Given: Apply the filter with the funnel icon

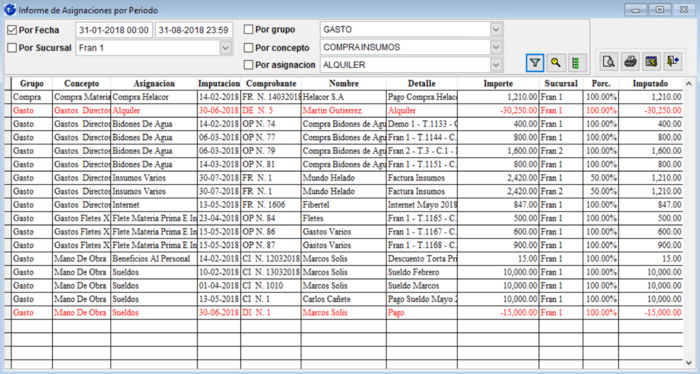Looking at the screenshot, I should coord(535,63).
